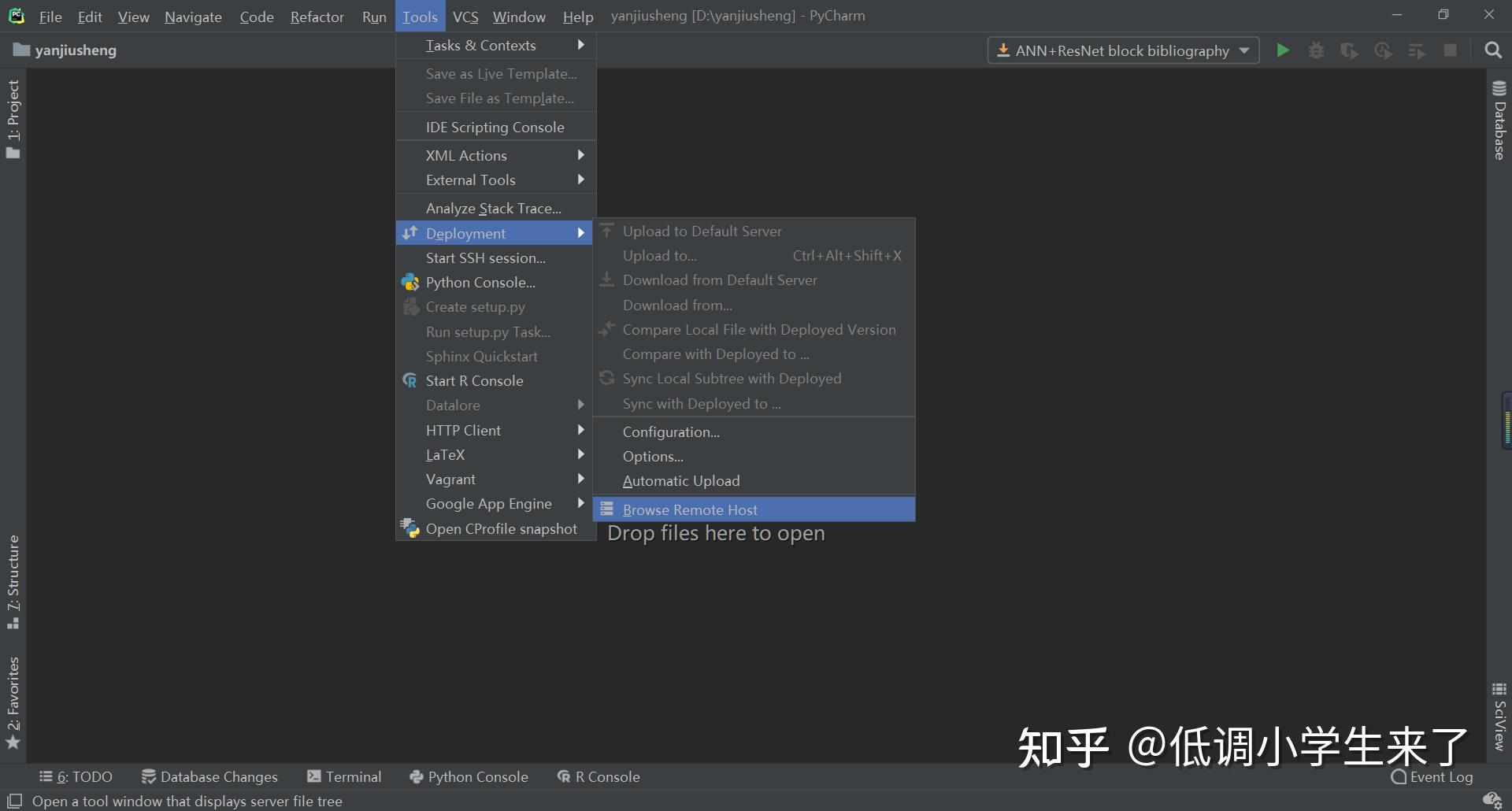The width and height of the screenshot is (1512, 811).
Task: Select Start SSH session...
Action: click(495, 257)
